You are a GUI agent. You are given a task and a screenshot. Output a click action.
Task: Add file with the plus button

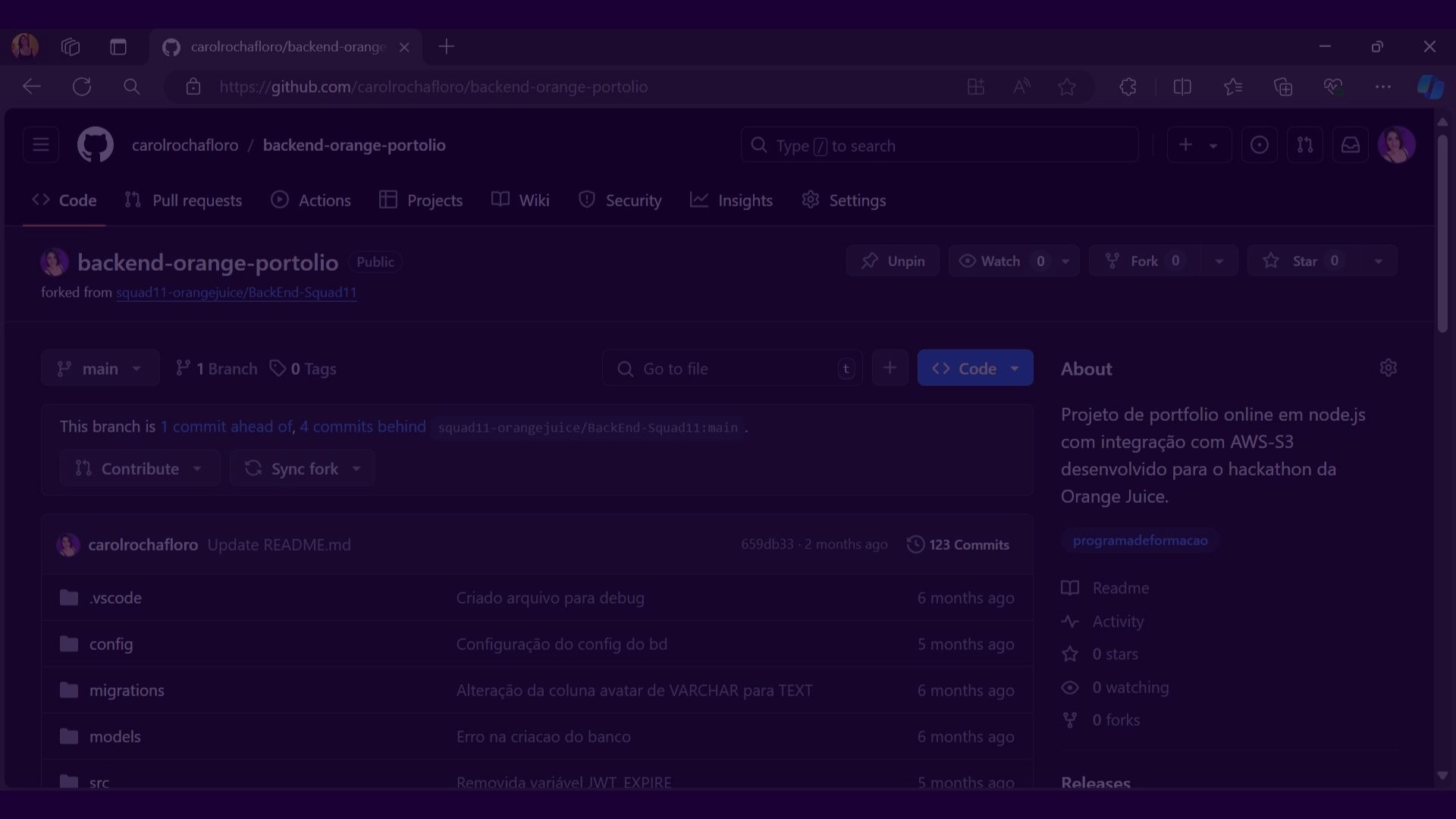tap(890, 368)
